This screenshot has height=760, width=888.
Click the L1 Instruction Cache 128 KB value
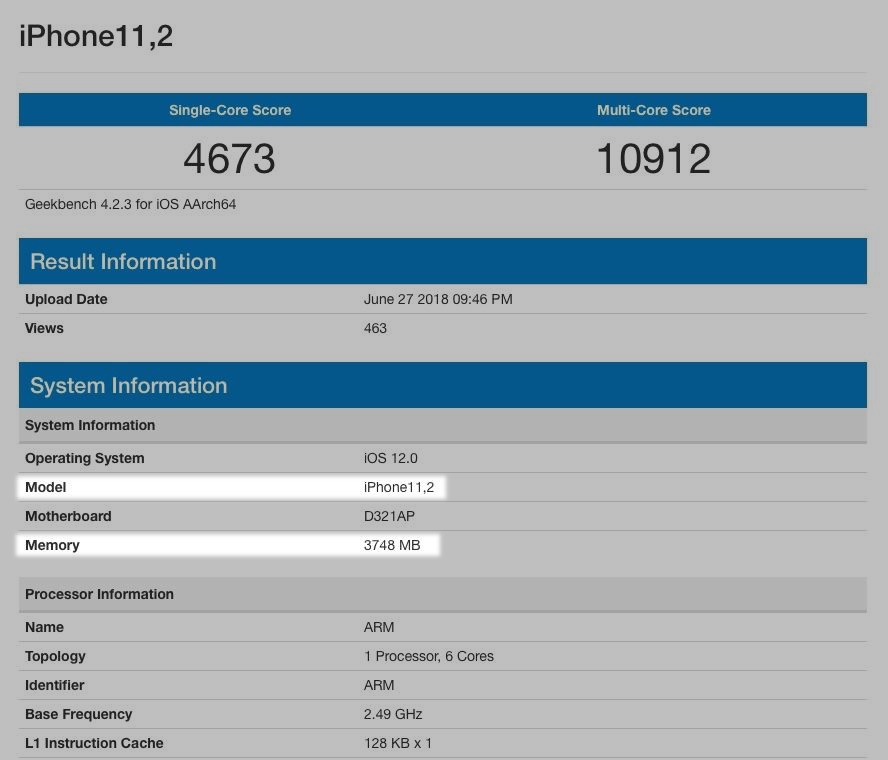(x=398, y=743)
